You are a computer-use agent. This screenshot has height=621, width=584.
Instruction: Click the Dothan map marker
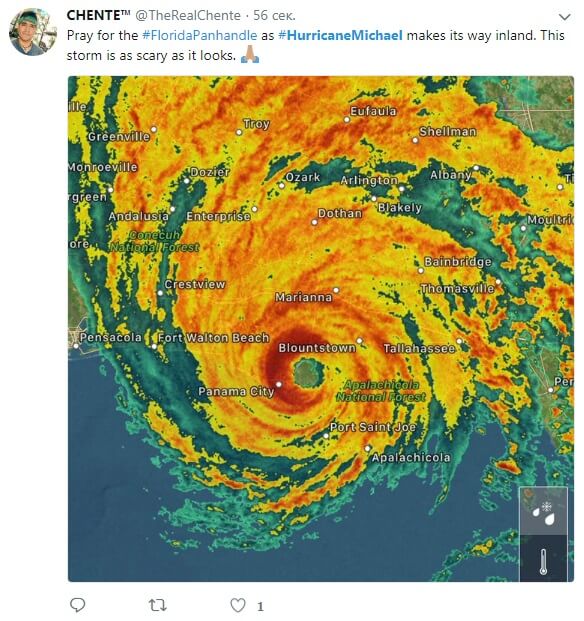coord(314,223)
